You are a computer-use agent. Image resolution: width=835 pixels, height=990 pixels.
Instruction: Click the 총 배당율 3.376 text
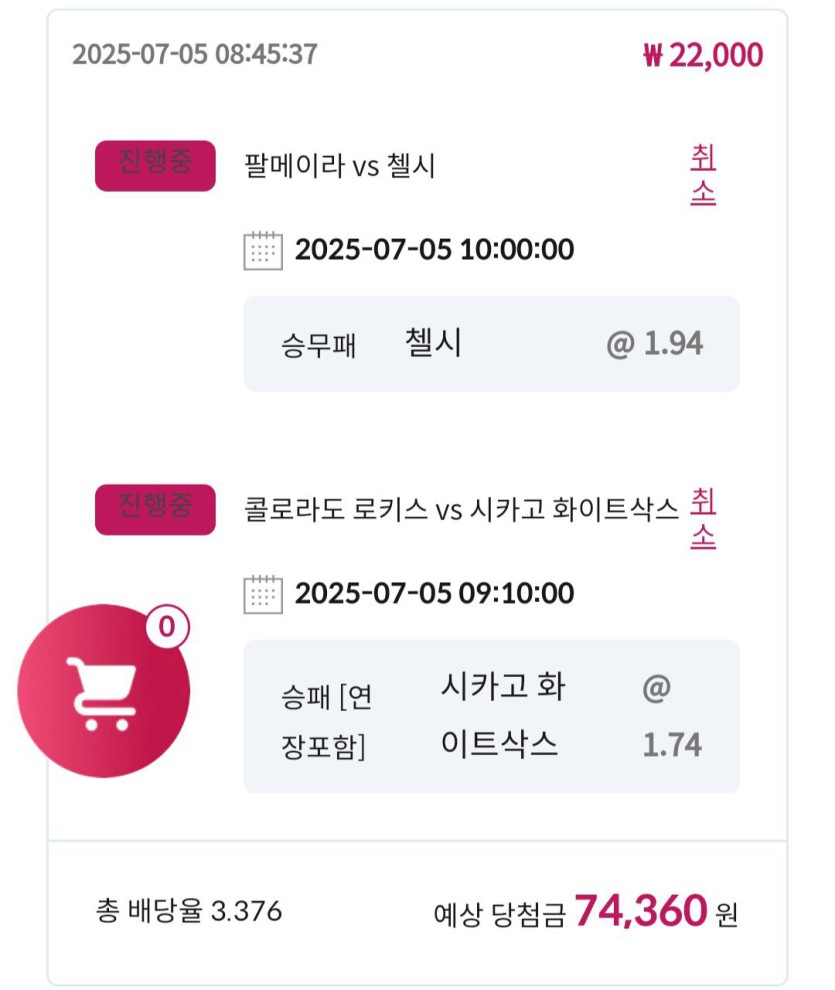pyautogui.click(x=189, y=910)
